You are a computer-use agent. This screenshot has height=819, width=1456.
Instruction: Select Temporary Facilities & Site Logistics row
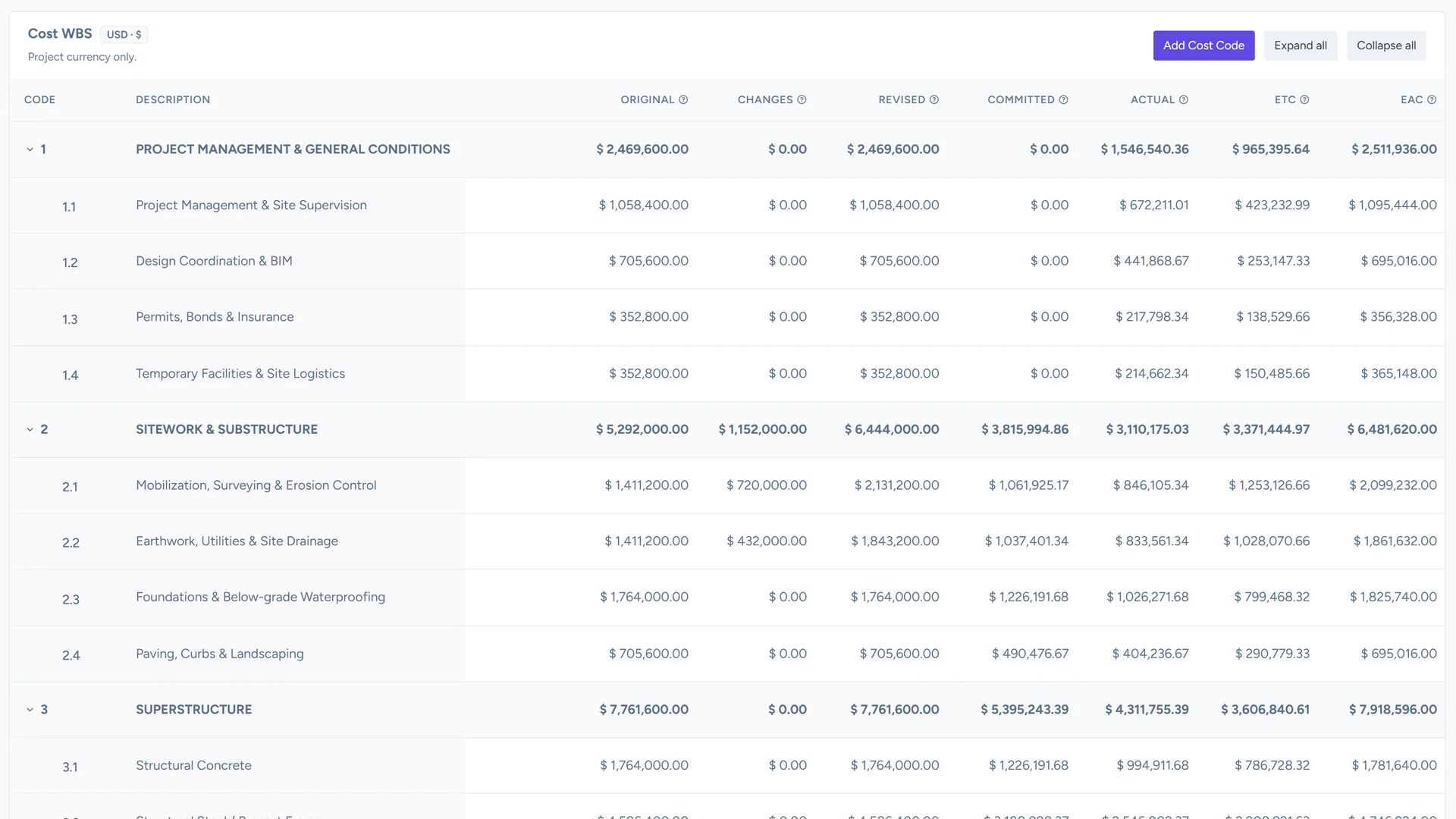726,374
